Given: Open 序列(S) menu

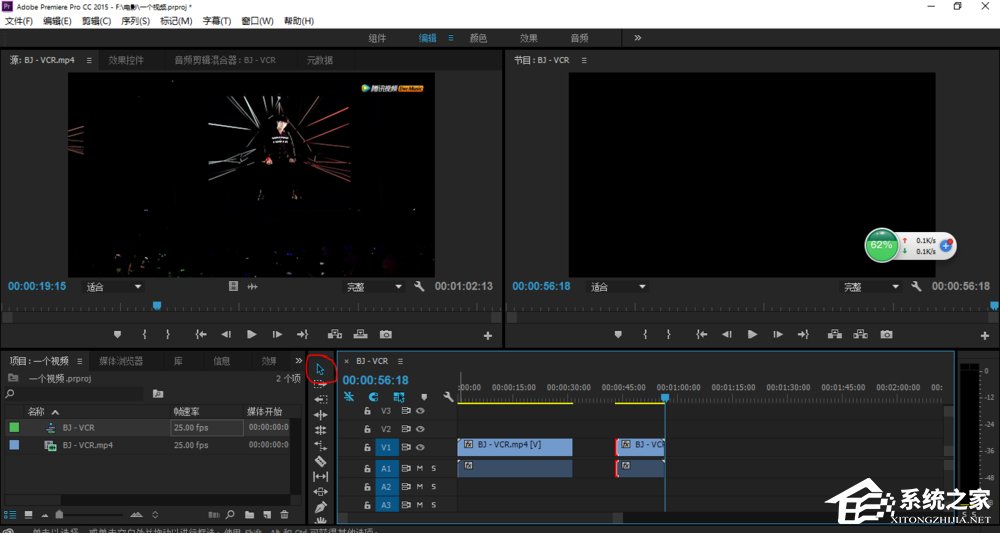Looking at the screenshot, I should click(x=135, y=20).
